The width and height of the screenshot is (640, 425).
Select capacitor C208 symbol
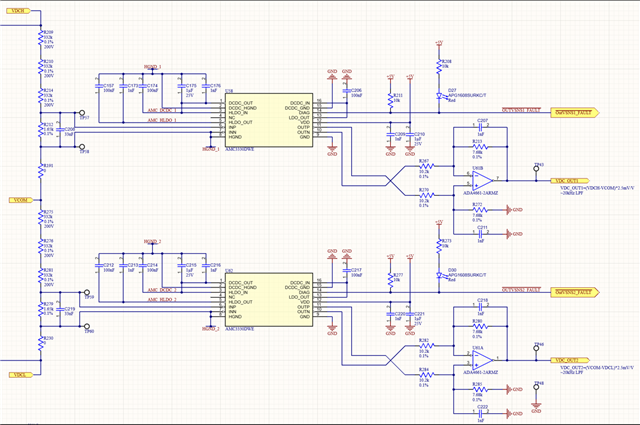(60, 129)
